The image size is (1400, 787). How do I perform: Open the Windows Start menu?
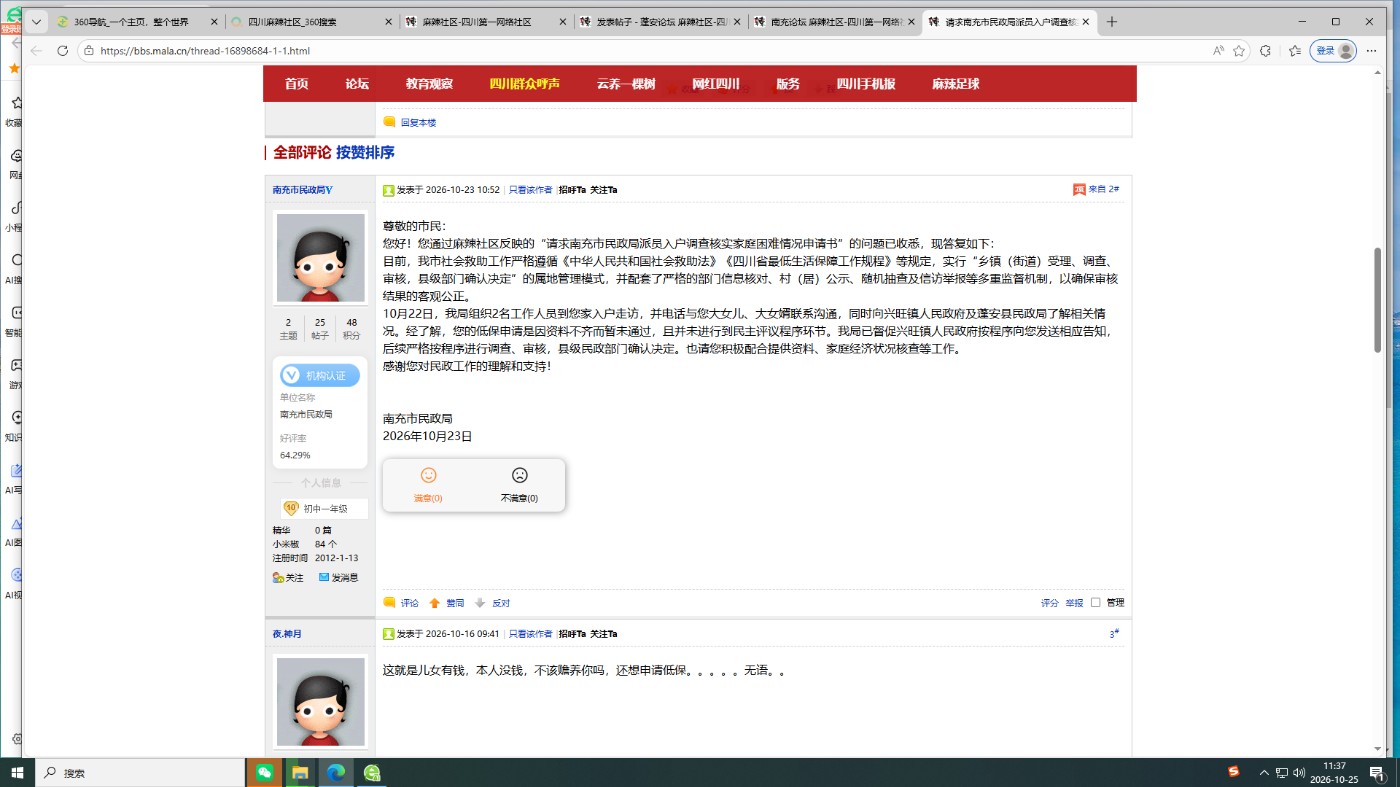tap(17, 773)
